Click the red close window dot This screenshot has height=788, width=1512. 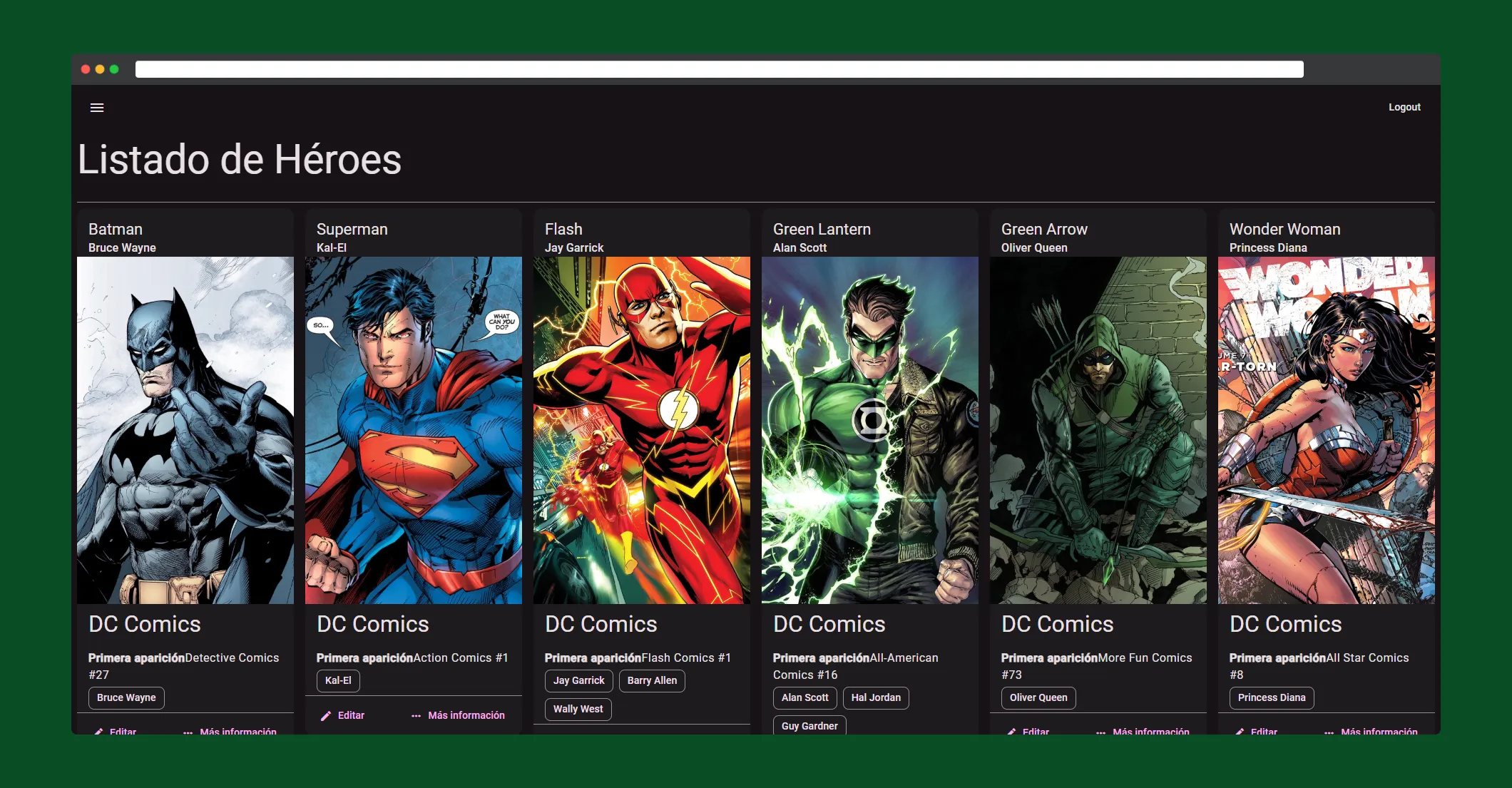tap(86, 69)
